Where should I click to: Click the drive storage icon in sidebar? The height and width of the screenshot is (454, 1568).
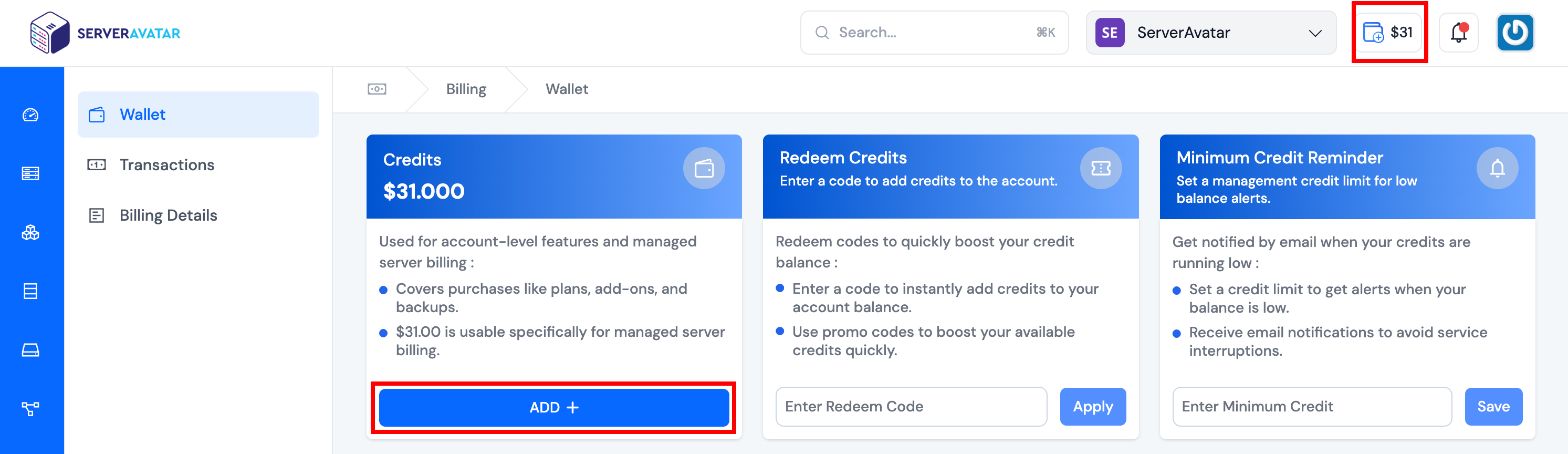pyautogui.click(x=30, y=350)
